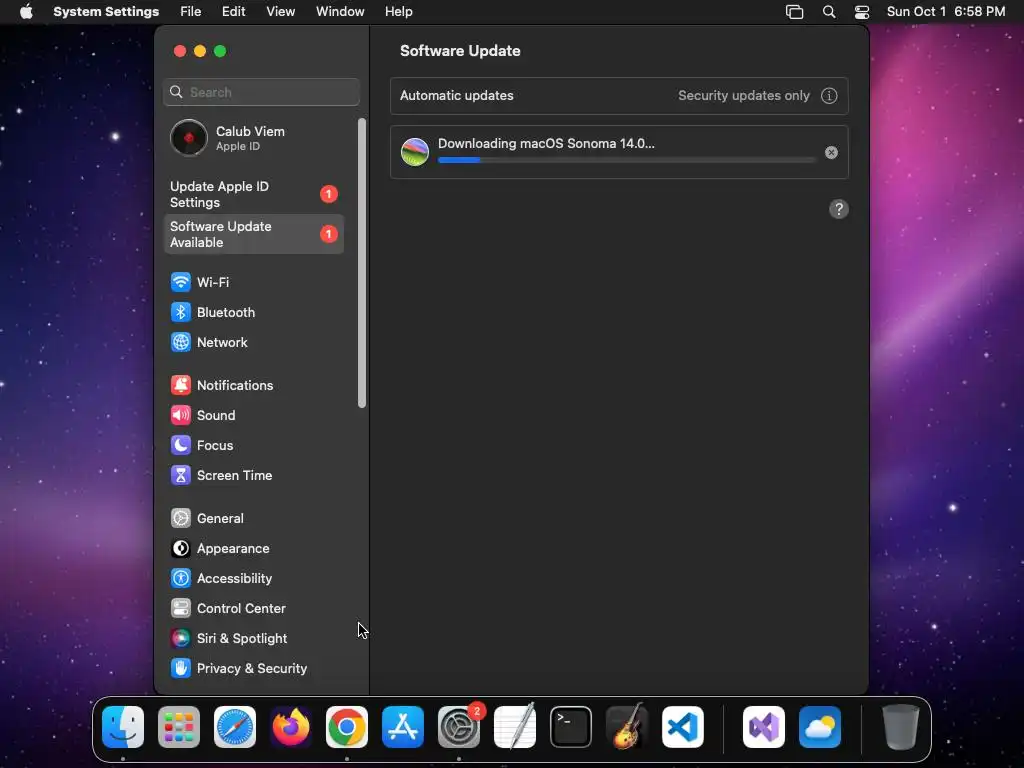Screen dimensions: 1024x768
Task: Click the download progress bar
Action: [x=626, y=160]
